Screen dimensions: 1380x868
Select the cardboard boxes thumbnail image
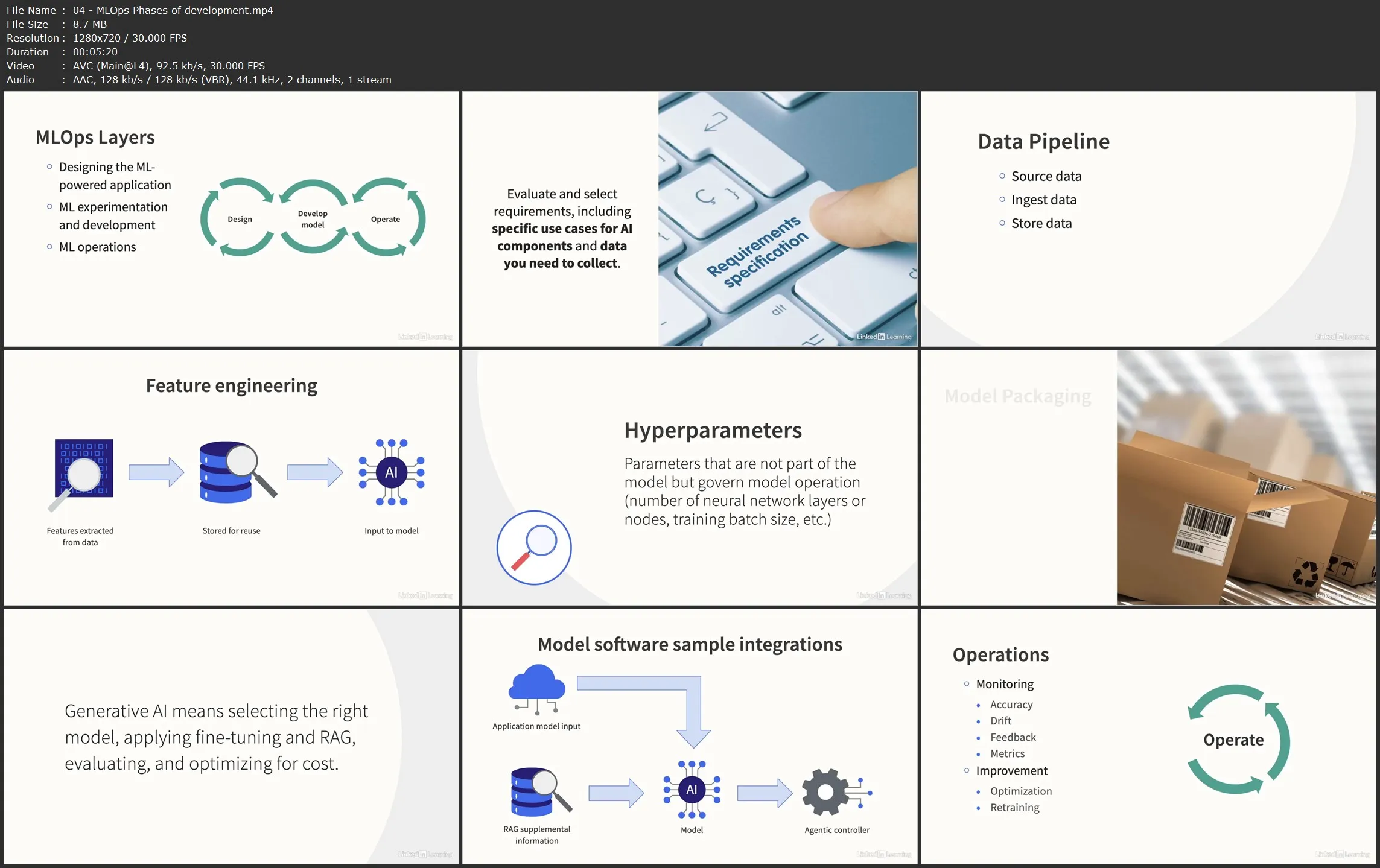click(x=1246, y=478)
